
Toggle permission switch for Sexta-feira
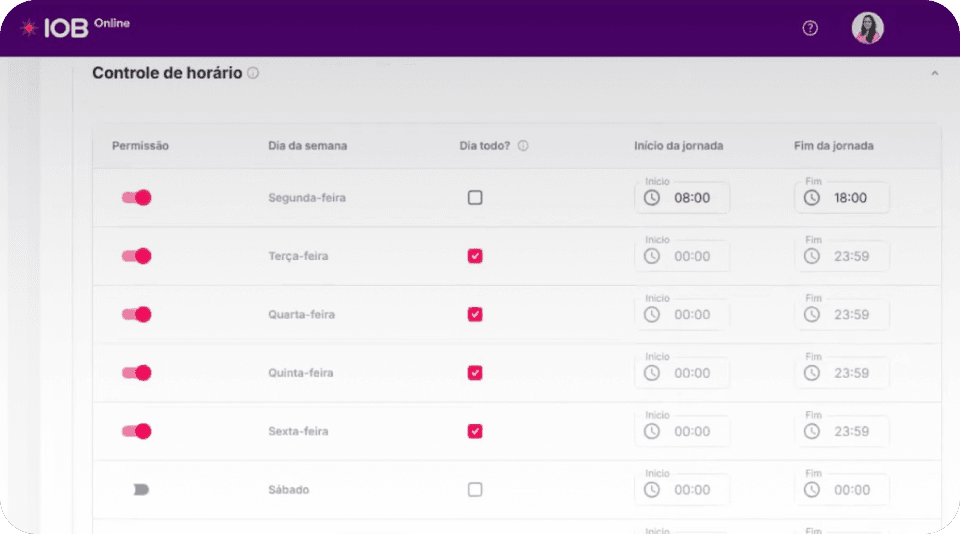(136, 431)
